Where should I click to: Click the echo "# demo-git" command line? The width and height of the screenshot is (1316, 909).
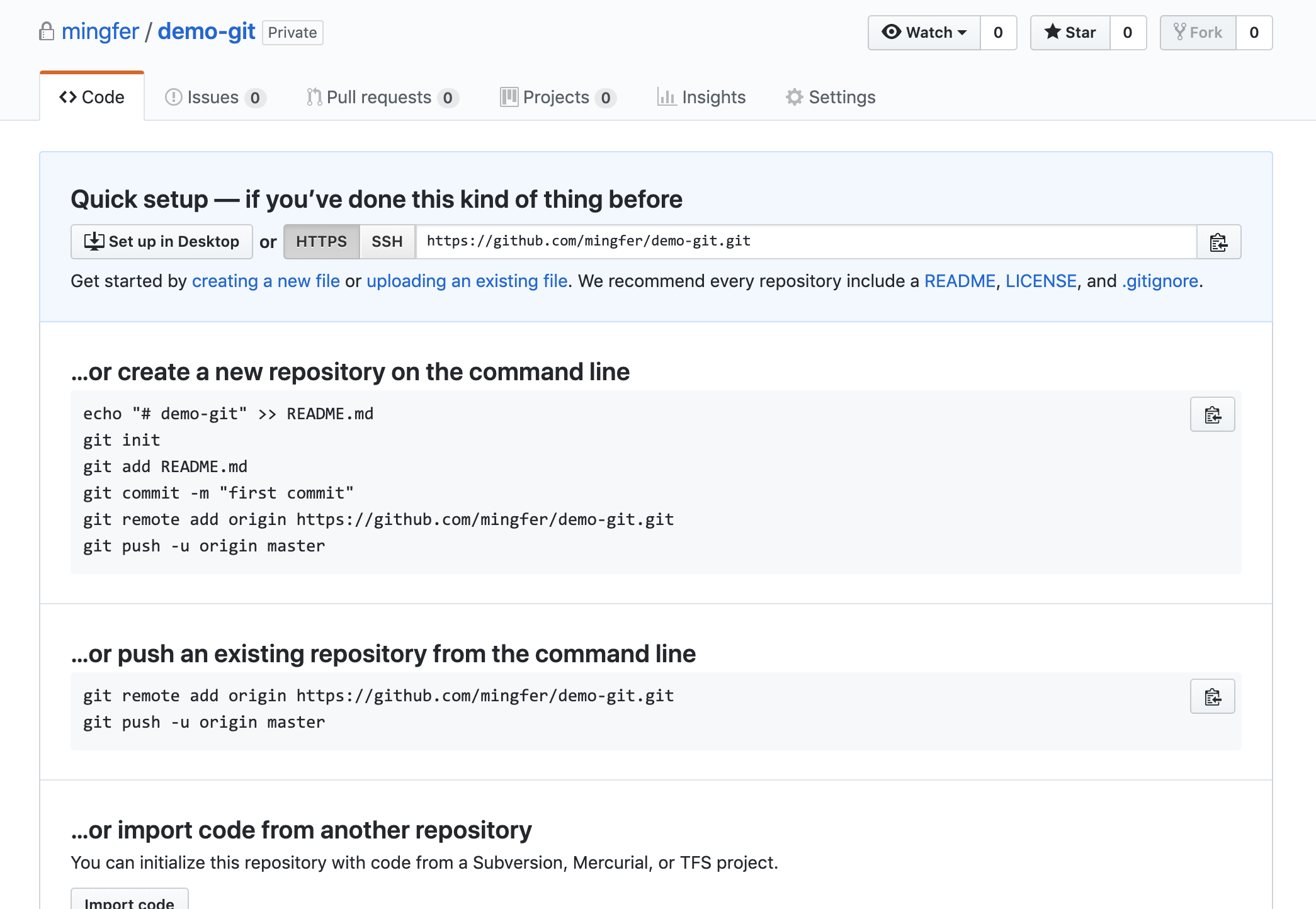tap(228, 414)
